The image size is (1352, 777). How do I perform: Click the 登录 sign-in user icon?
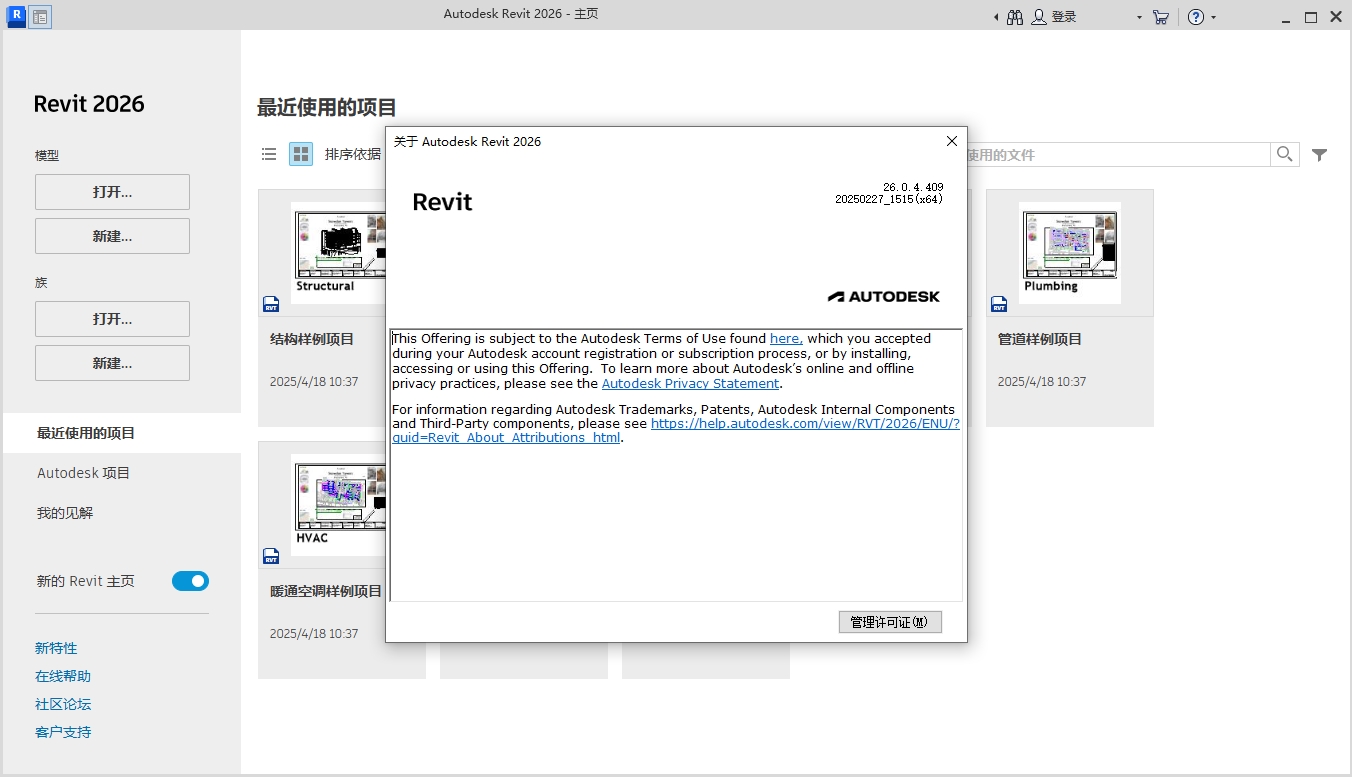tap(1039, 17)
